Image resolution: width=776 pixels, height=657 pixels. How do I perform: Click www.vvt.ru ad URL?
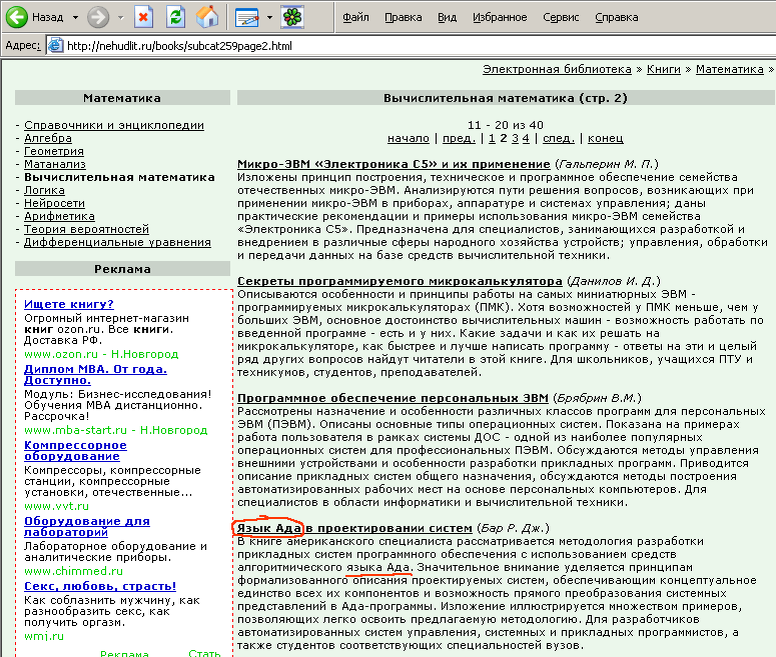(x=56, y=506)
